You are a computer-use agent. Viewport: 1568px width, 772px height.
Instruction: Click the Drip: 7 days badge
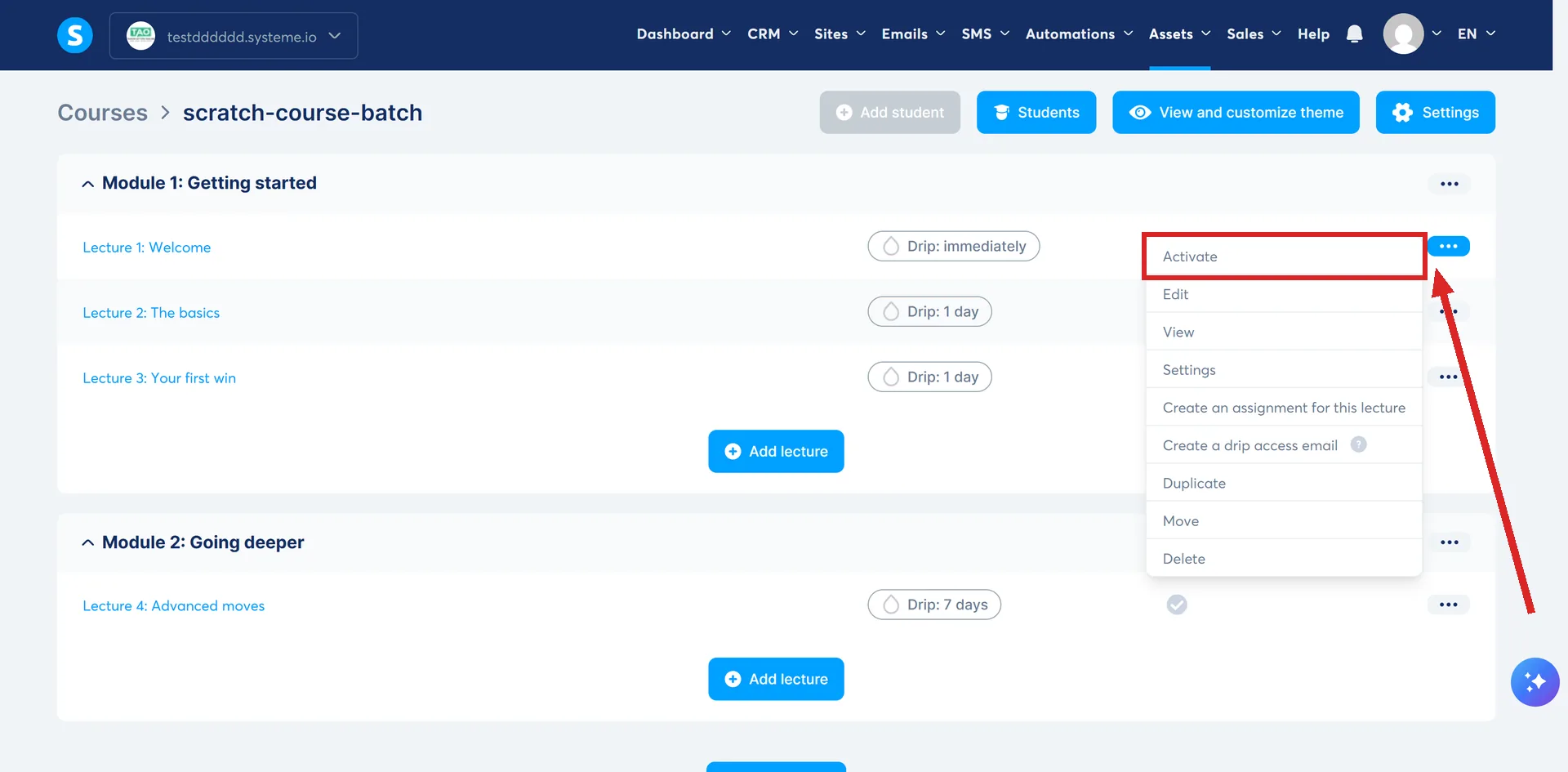[934, 605]
